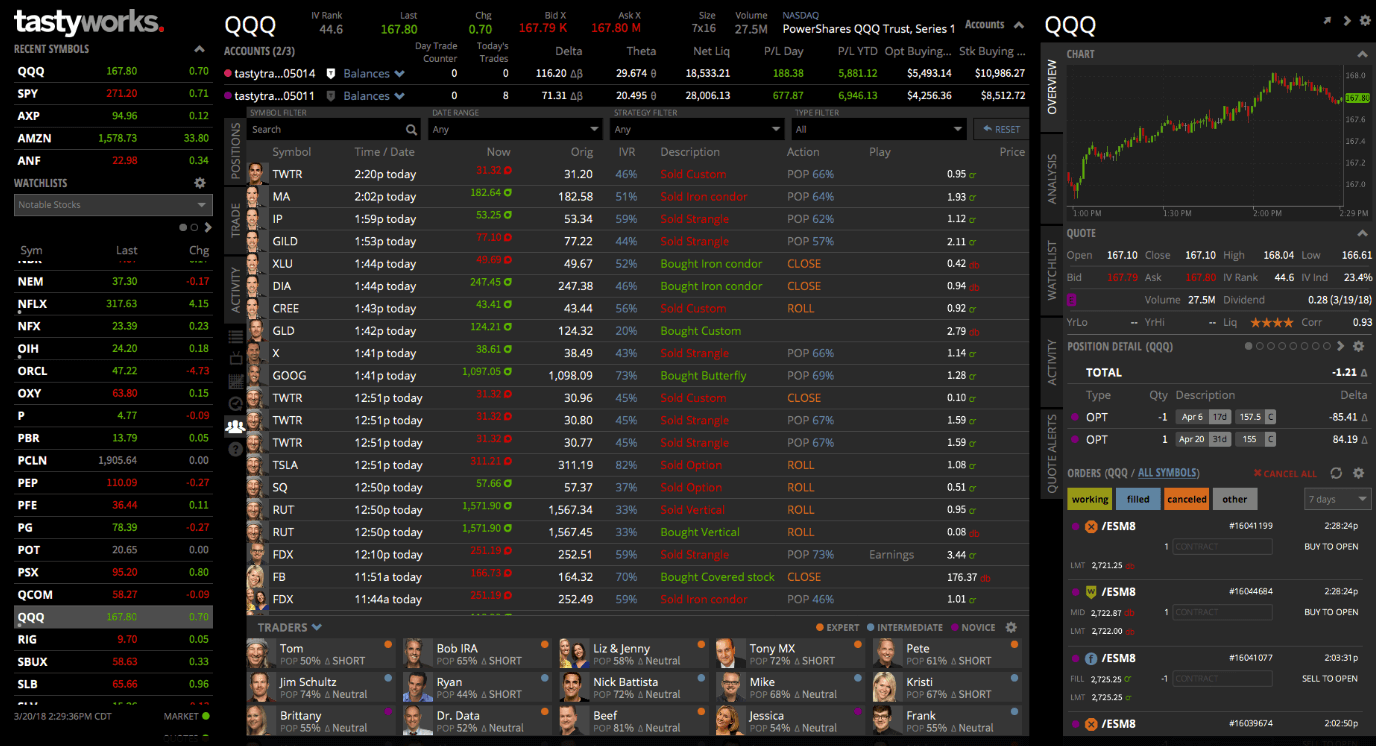
Task: Switch to the Positions vertical tab
Action: coord(236,151)
